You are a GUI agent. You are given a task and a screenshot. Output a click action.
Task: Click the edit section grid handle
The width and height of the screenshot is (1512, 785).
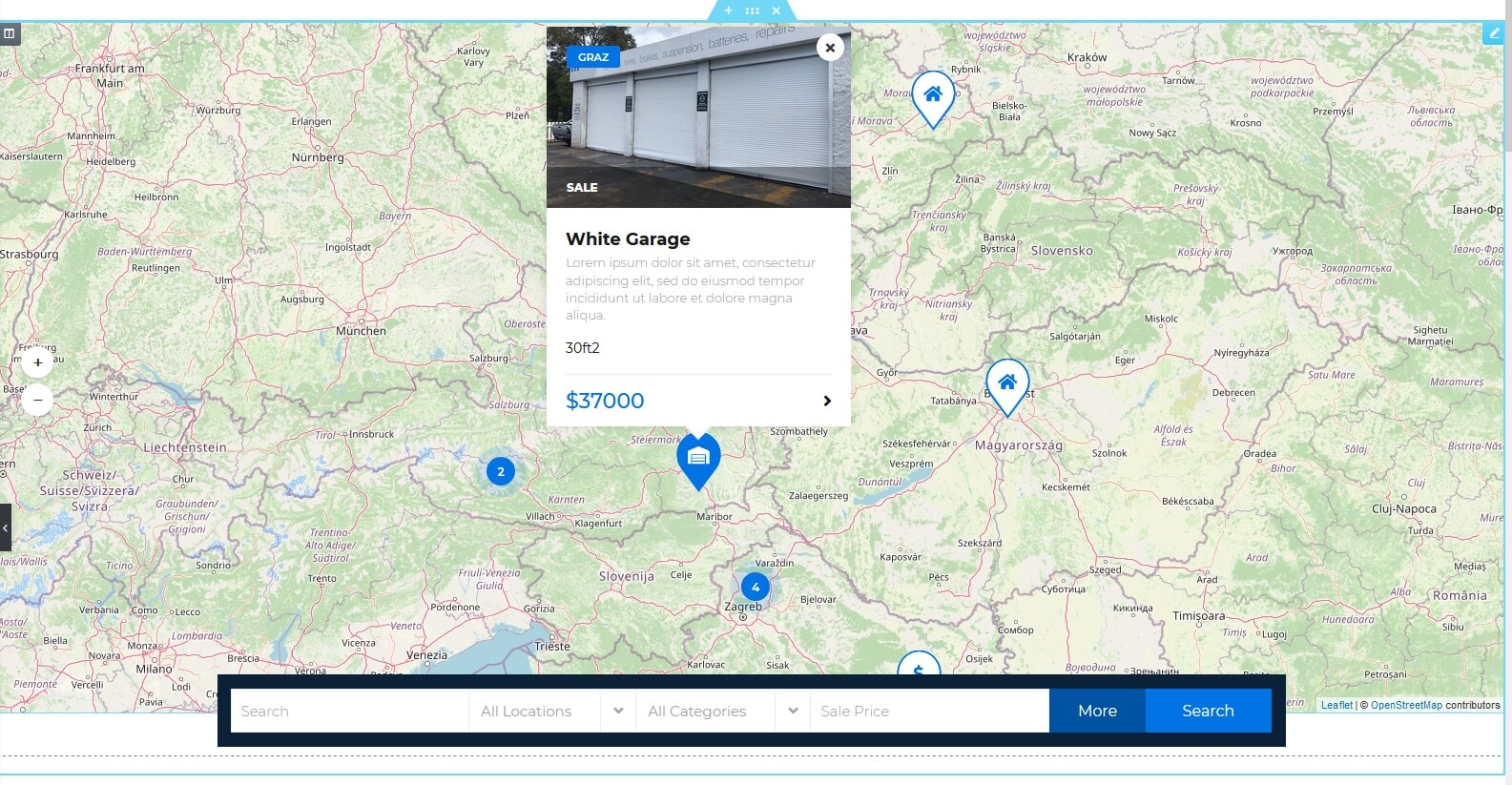(x=752, y=10)
